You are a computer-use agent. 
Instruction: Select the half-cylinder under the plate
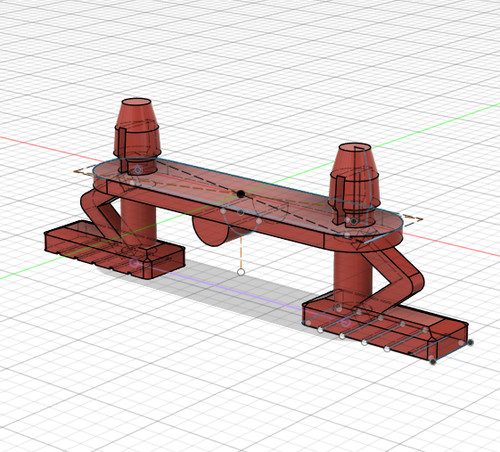(213, 230)
